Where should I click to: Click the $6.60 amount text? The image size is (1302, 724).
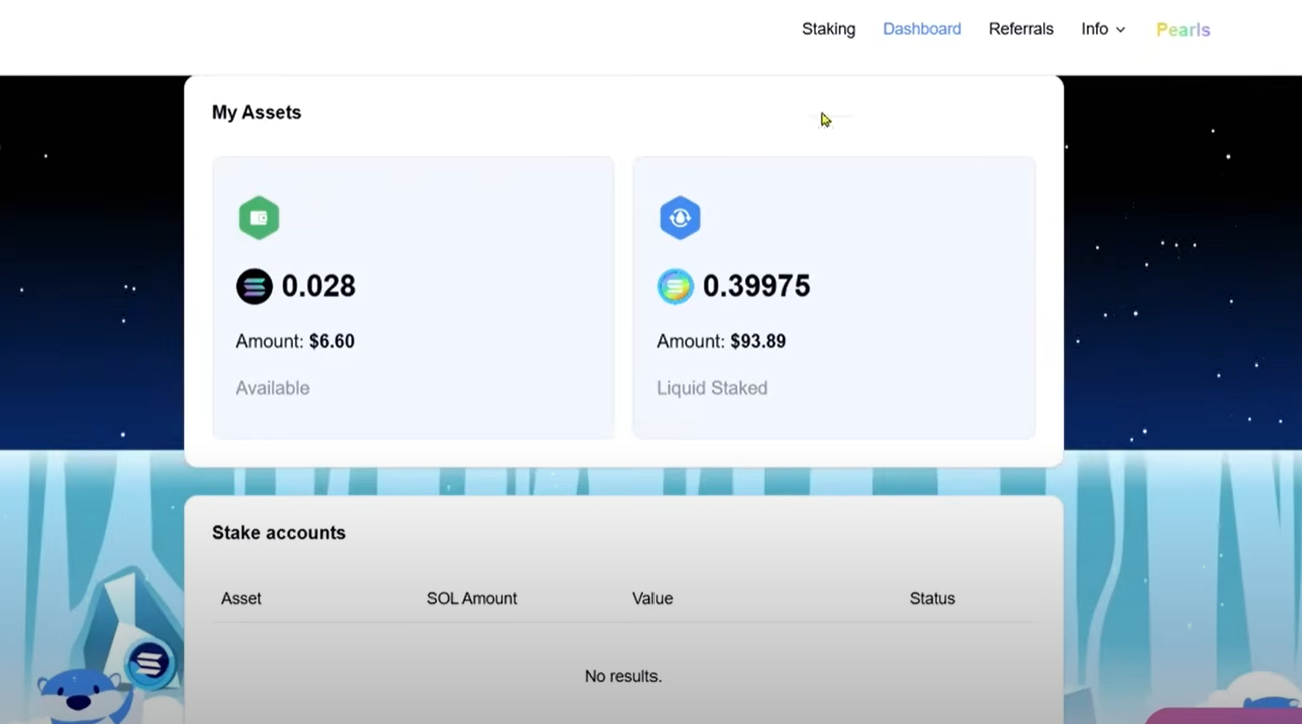point(331,341)
